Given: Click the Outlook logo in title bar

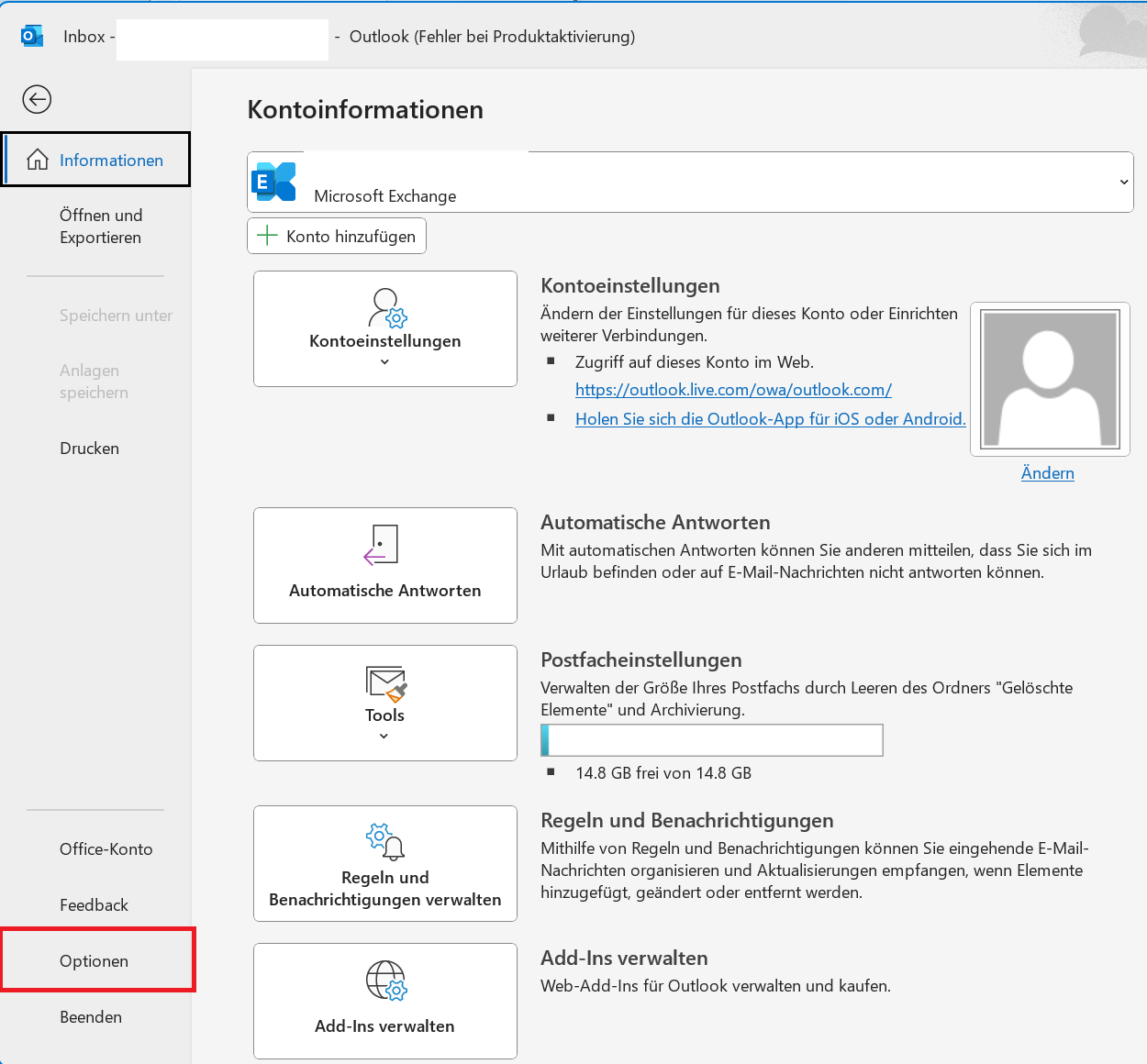Looking at the screenshot, I should [32, 37].
